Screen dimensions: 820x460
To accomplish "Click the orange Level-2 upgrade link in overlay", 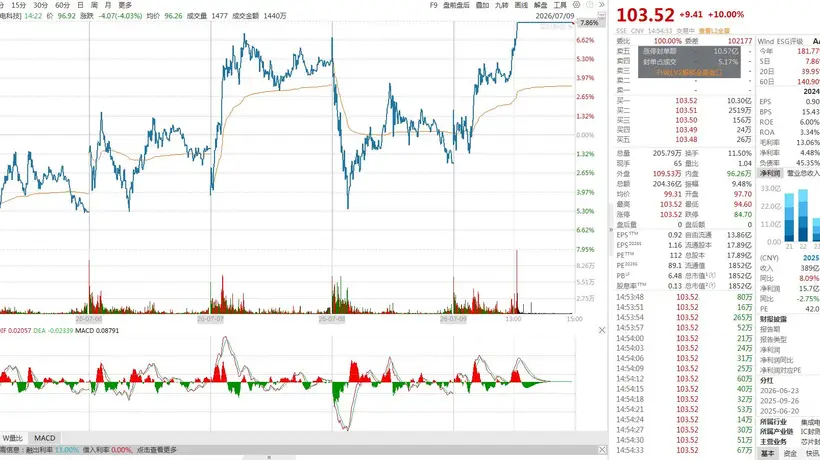I will [689, 73].
